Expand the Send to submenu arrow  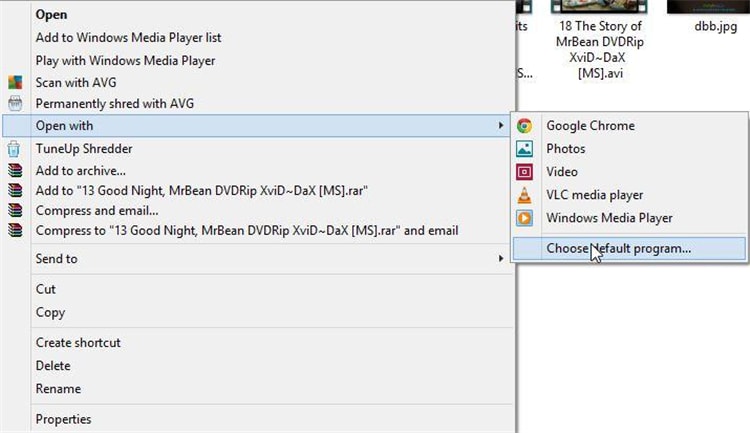click(501, 258)
